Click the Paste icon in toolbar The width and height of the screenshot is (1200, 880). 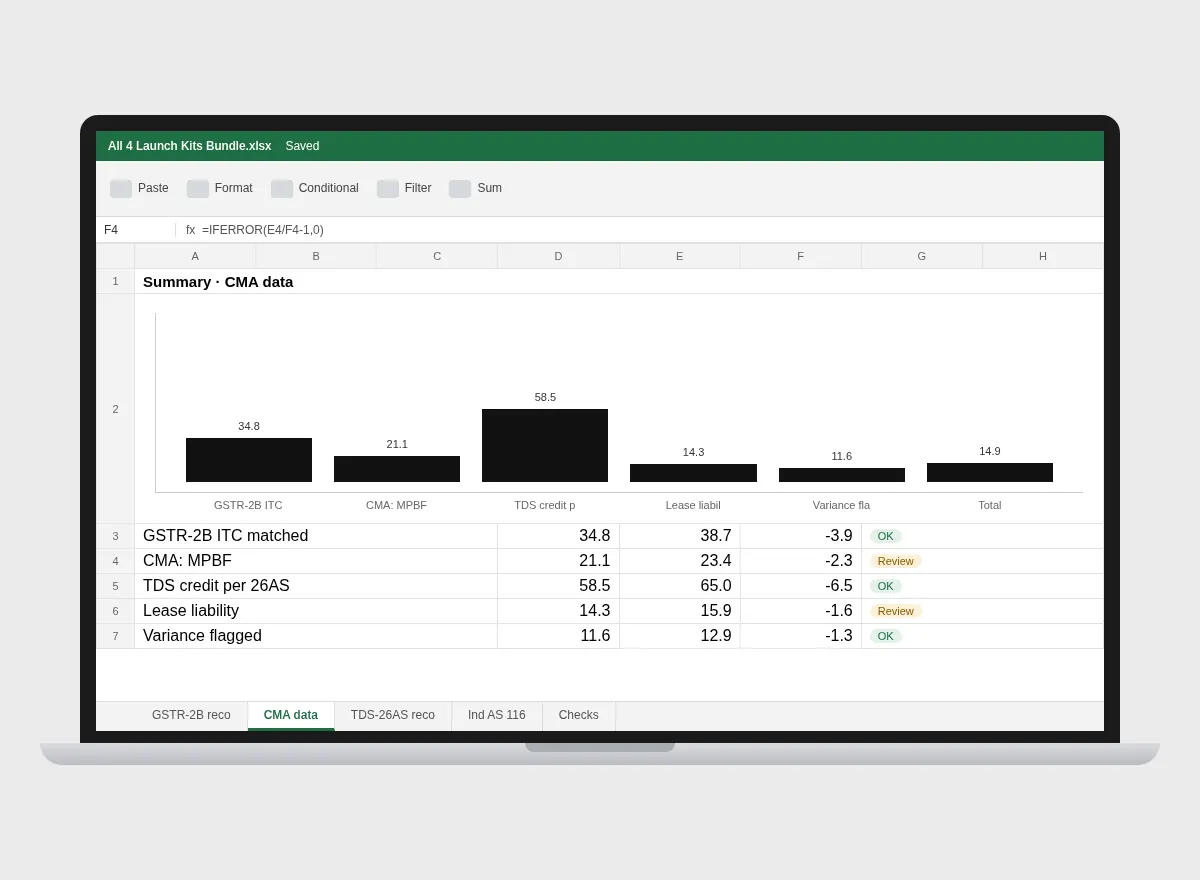[121, 188]
